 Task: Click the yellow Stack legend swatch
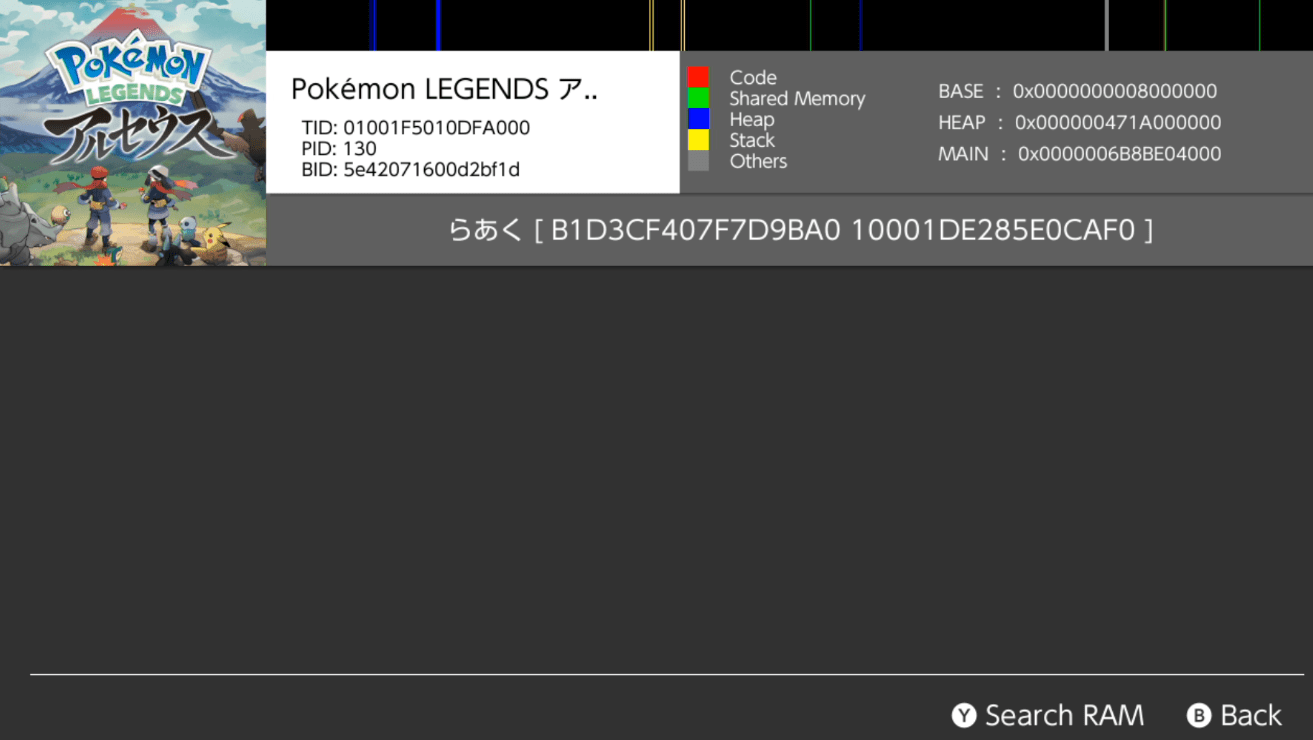pos(698,140)
